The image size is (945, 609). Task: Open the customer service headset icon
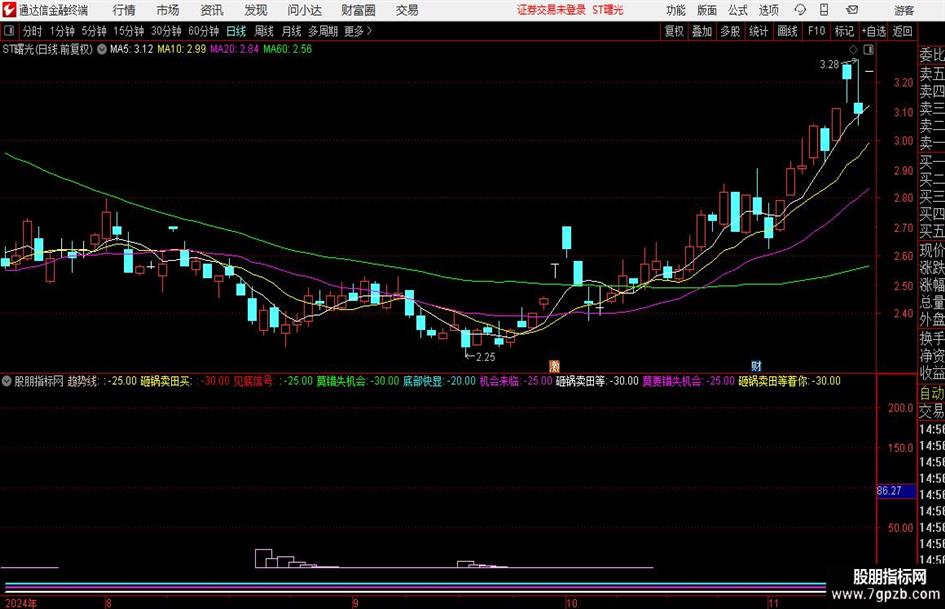(x=800, y=10)
